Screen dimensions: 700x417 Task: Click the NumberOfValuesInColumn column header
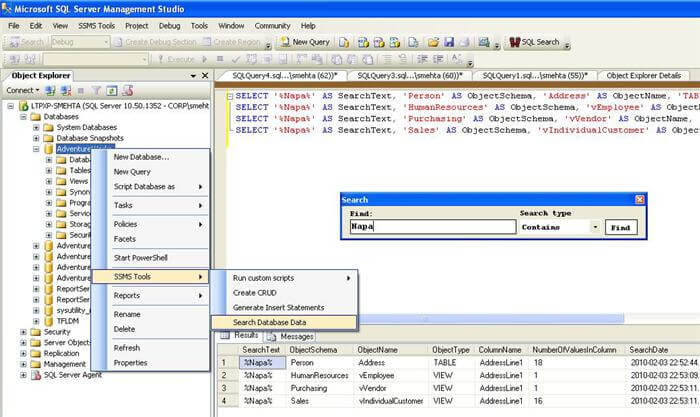578,350
